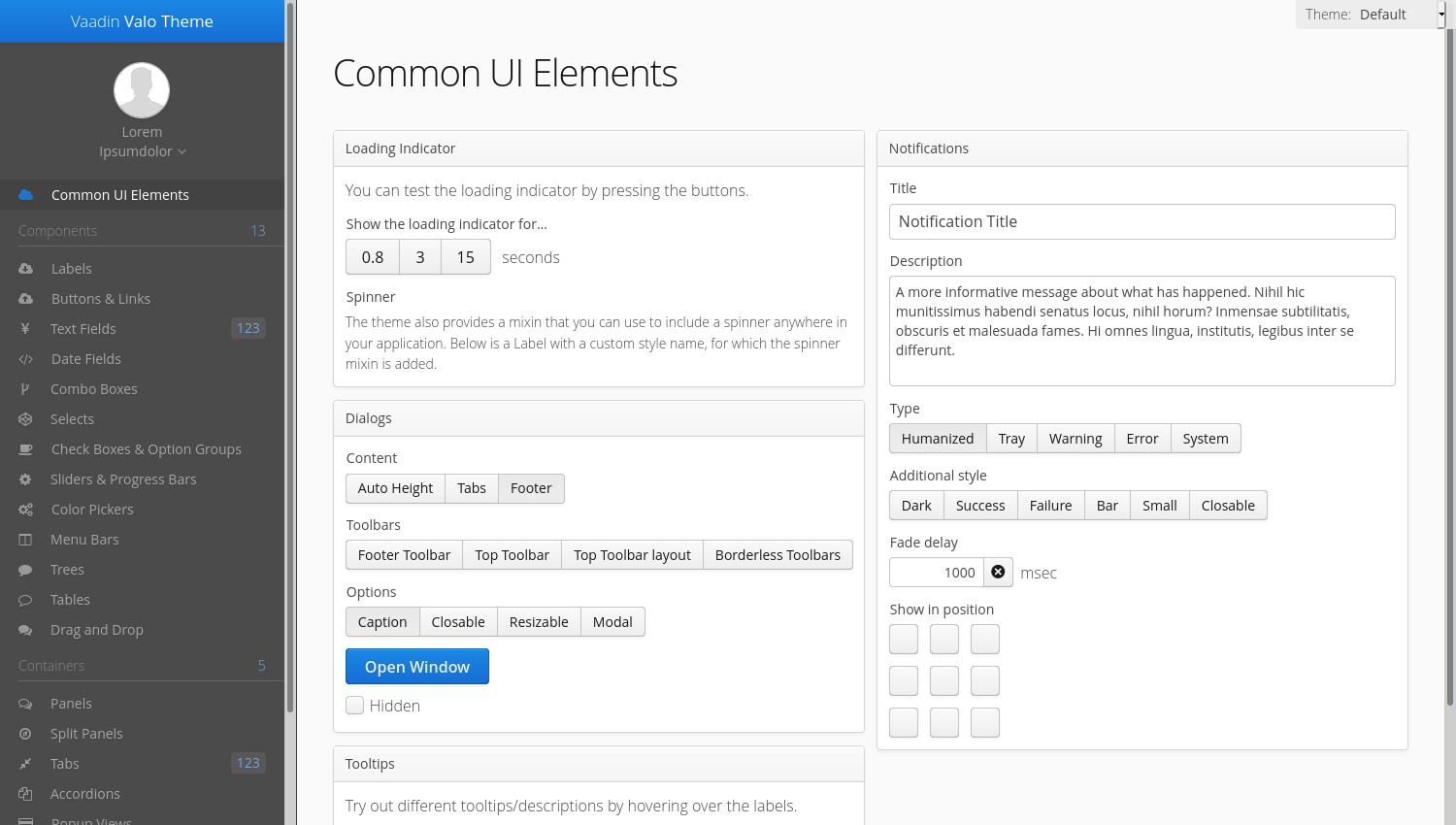Open Split Panels in the sidebar menu
Image resolution: width=1456 pixels, height=825 pixels.
coord(142,734)
